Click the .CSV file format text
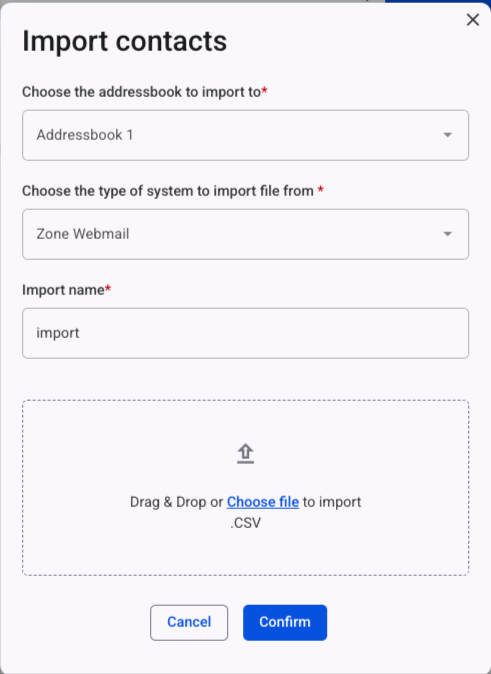The width and height of the screenshot is (491, 674). click(x=246, y=523)
